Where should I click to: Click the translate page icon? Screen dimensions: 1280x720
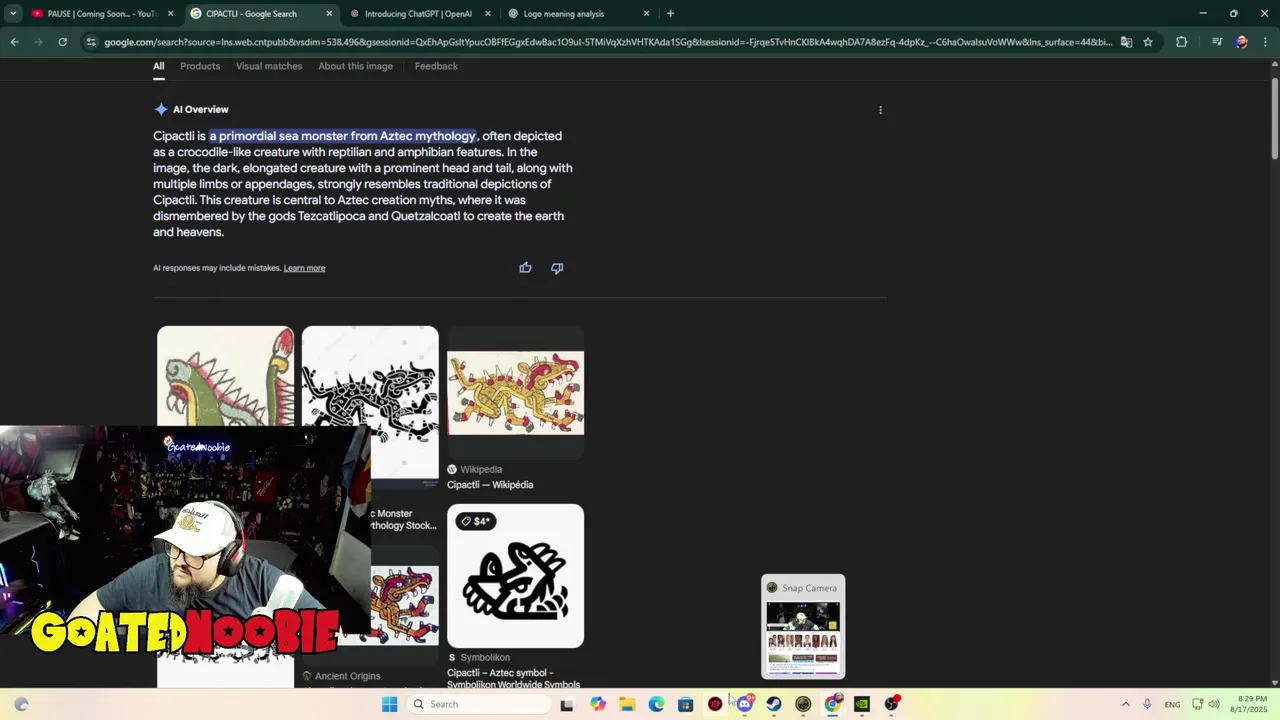point(1126,42)
